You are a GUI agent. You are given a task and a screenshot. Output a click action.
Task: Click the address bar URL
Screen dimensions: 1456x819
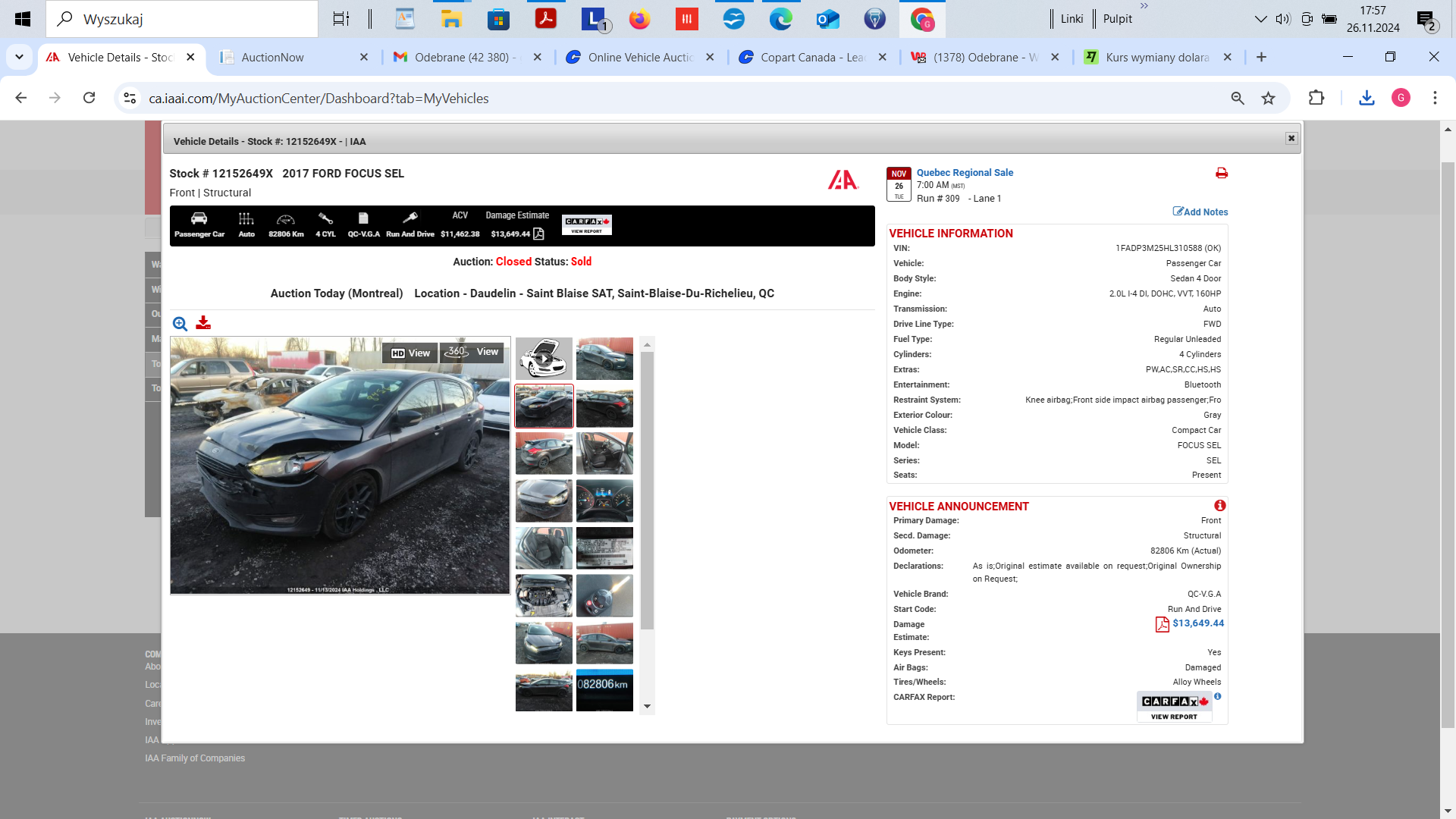(x=318, y=98)
